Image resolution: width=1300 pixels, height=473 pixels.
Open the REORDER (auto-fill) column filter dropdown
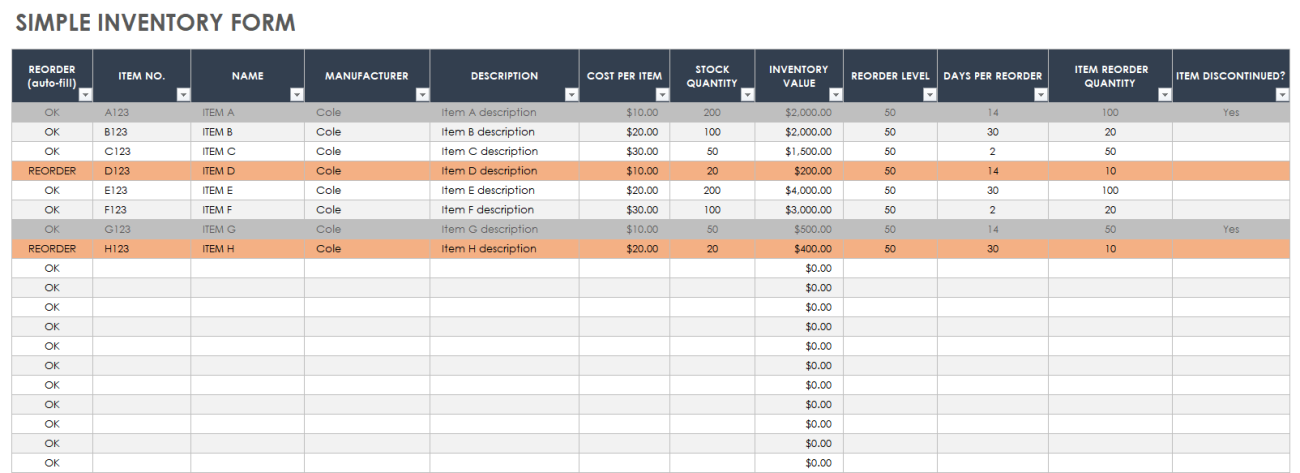click(x=84, y=95)
